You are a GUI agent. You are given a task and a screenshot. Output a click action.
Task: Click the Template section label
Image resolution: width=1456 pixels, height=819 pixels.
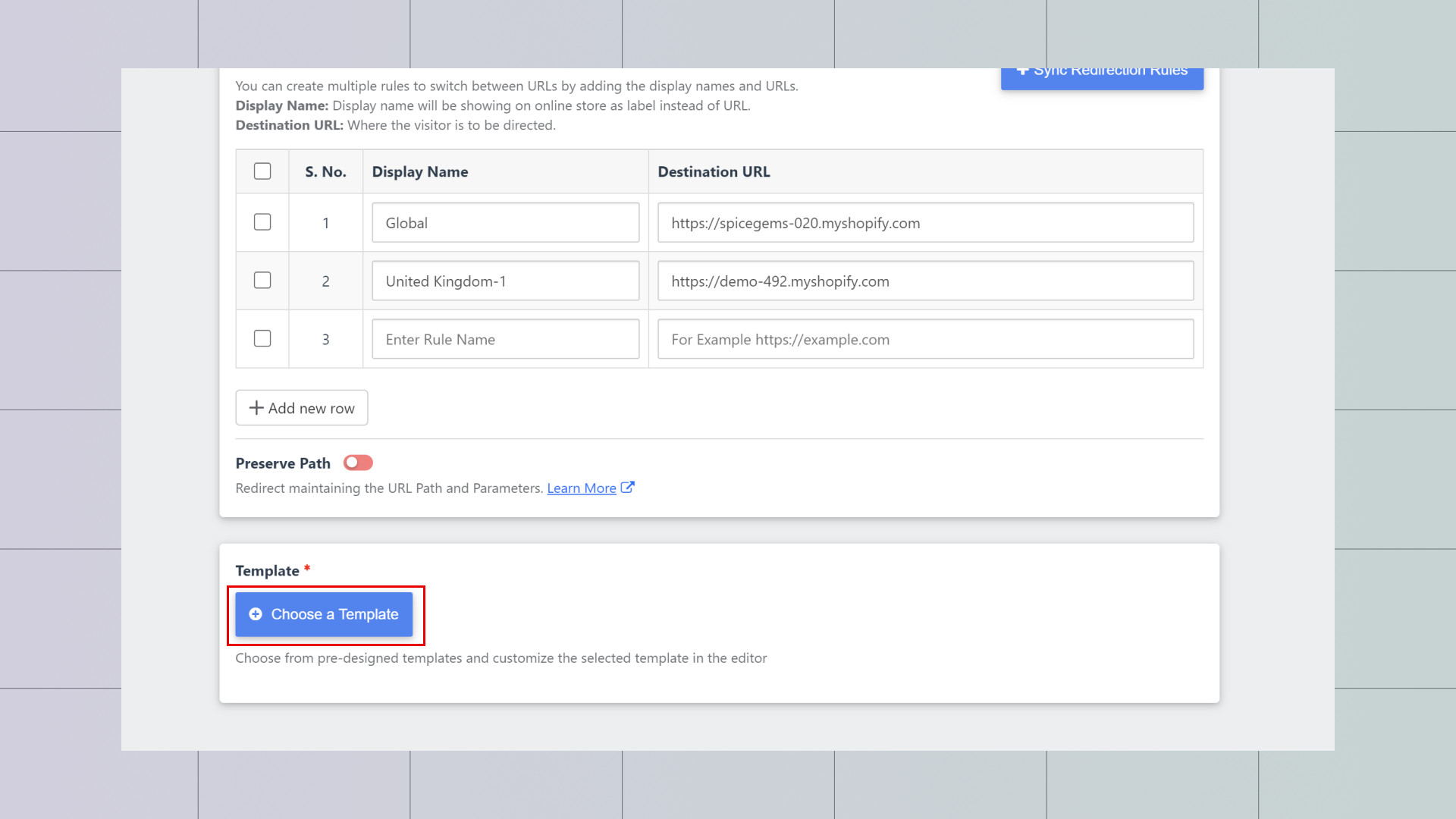pyautogui.click(x=267, y=571)
